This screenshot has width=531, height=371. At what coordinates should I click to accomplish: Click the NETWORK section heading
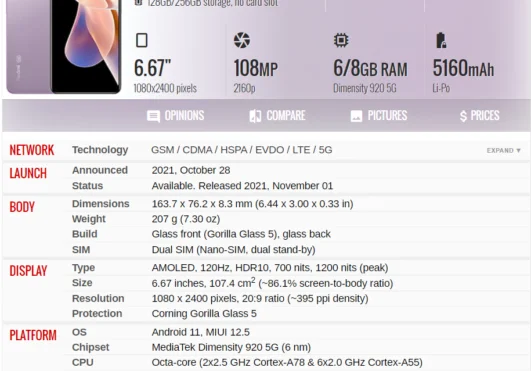click(x=31, y=150)
